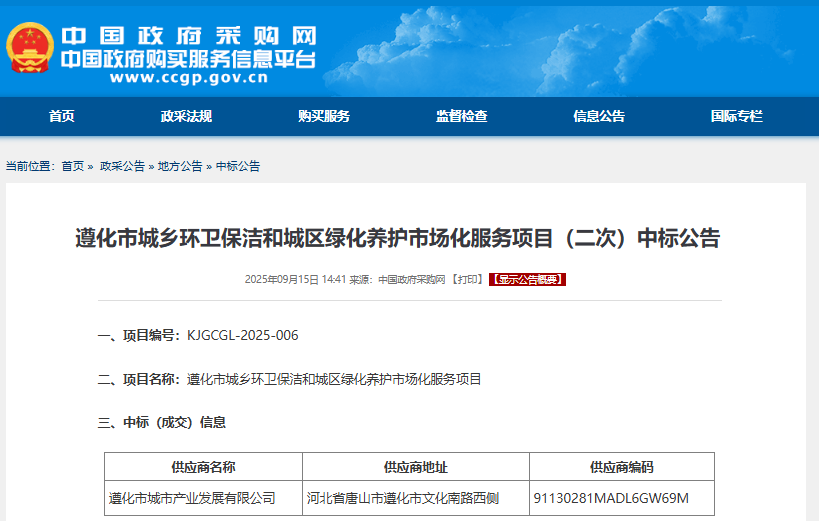Image resolution: width=819 pixels, height=521 pixels.
Task: Click supplier name 遵化市城市产业发展有限公司 cell
Action: (x=192, y=498)
